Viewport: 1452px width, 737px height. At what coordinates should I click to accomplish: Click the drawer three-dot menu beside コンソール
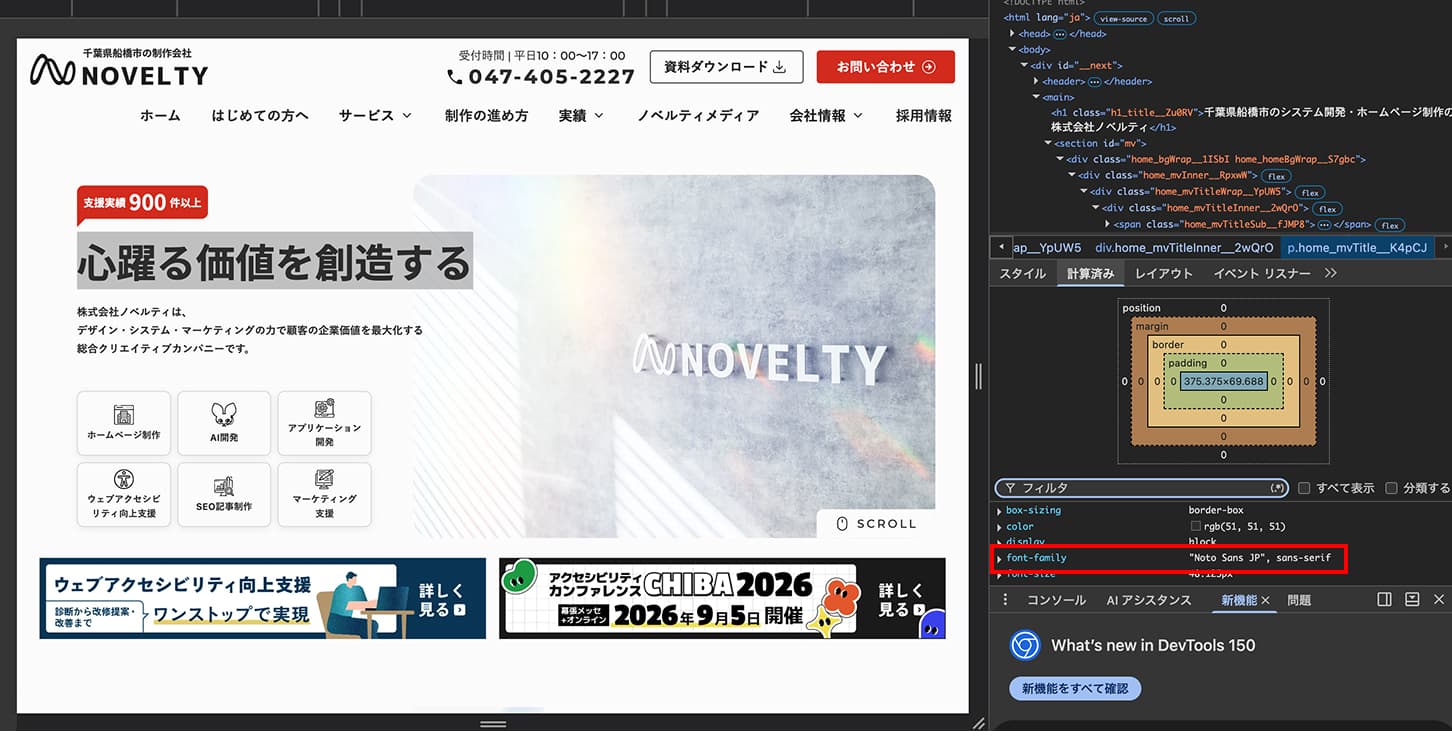[1006, 600]
